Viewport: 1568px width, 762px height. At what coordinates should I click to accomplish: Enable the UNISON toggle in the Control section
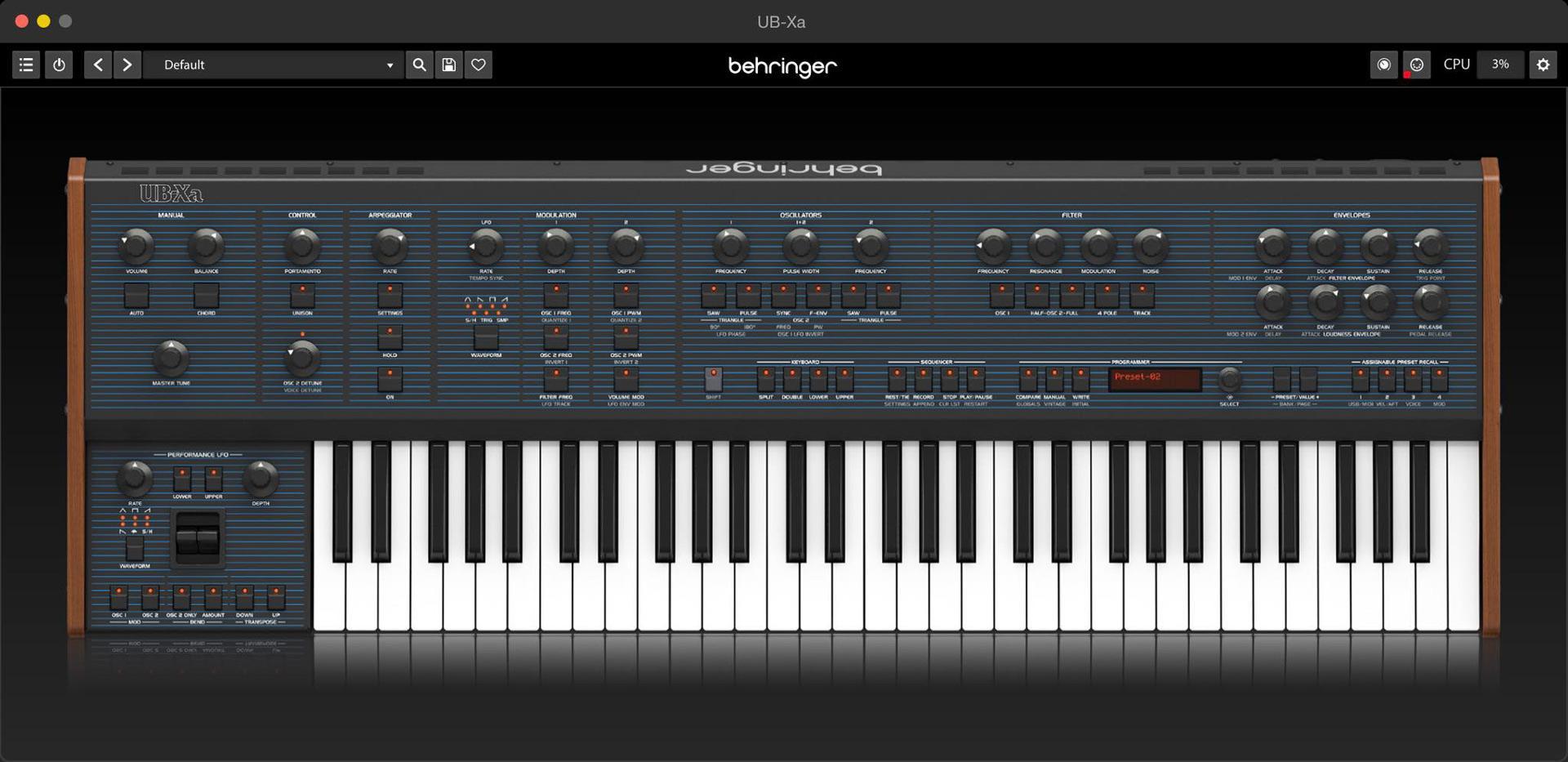click(x=302, y=296)
